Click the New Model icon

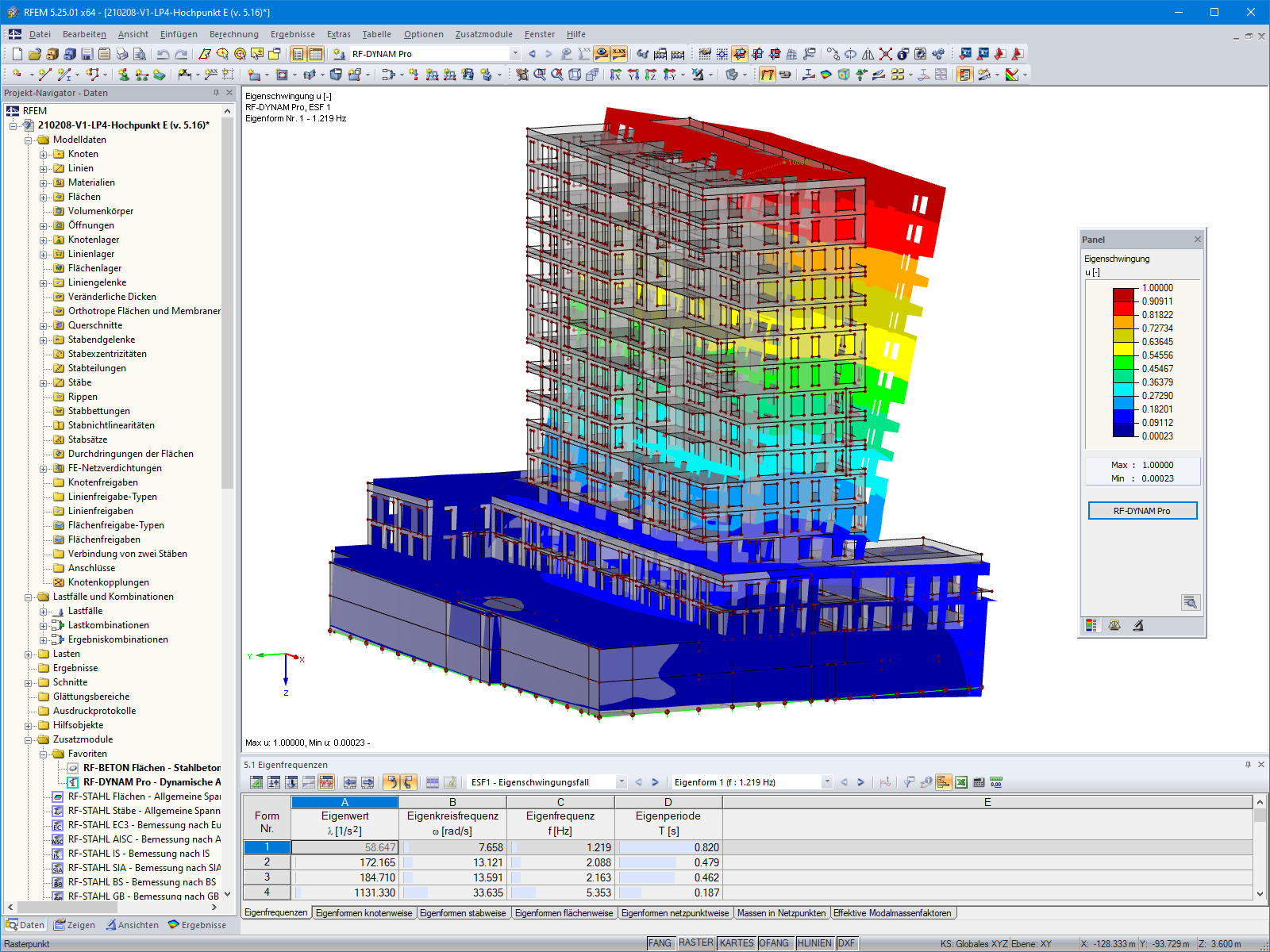click(x=17, y=54)
